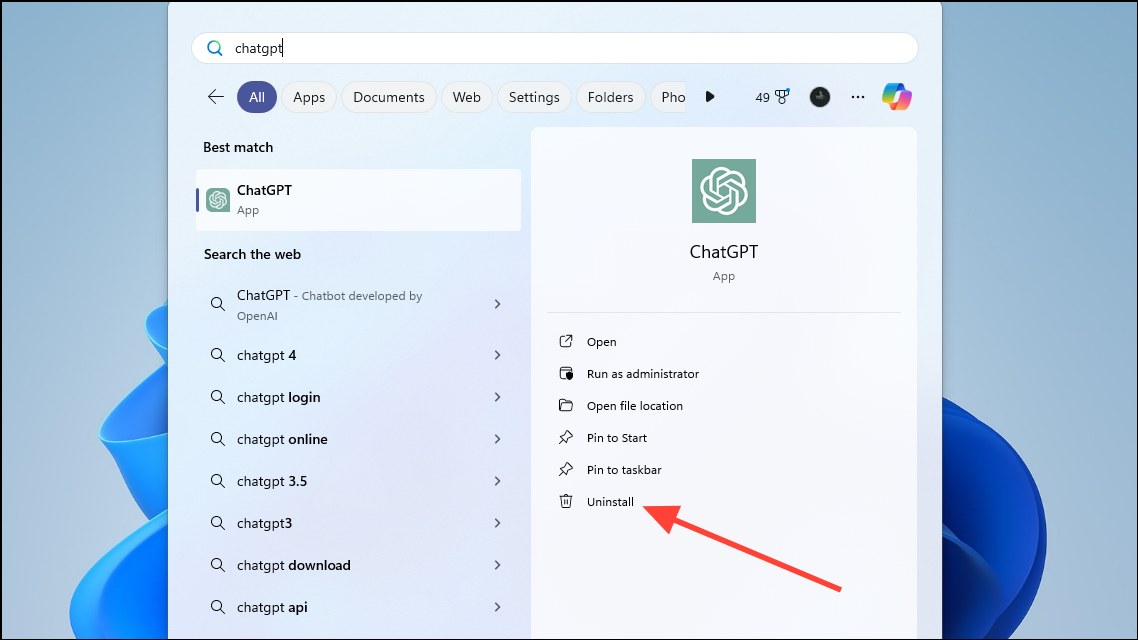Image resolution: width=1138 pixels, height=640 pixels.
Task: Click the magnifier icon beside chatgpt login
Action: click(x=218, y=397)
